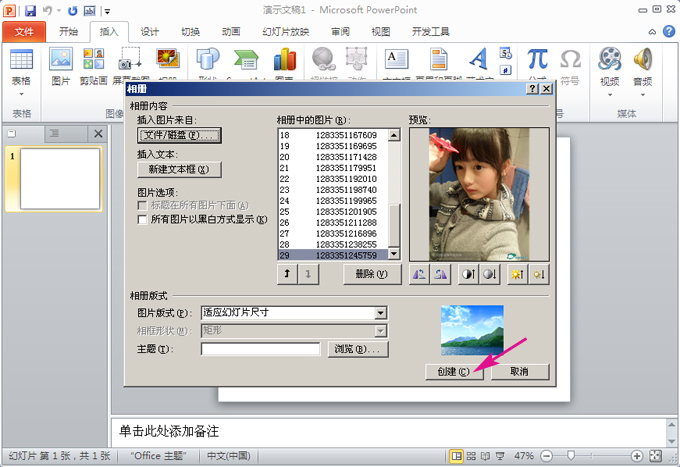This screenshot has width=680, height=467.
Task: Click the Remove (删除) button
Action: pyautogui.click(x=372, y=274)
